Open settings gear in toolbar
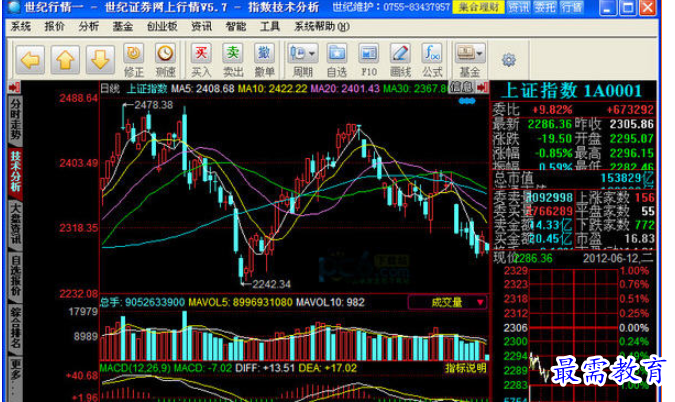675x402 pixels. (x=509, y=60)
